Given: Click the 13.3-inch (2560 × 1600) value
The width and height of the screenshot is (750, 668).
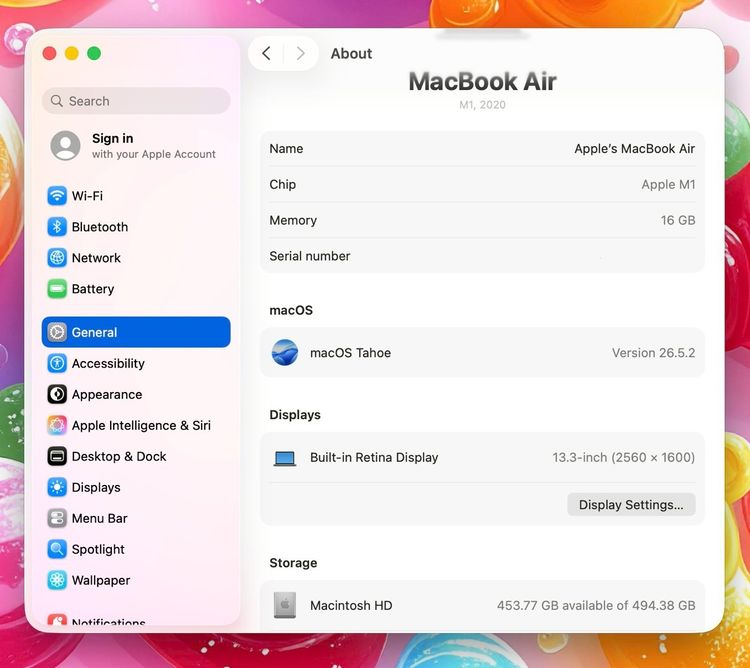Looking at the screenshot, I should [624, 458].
